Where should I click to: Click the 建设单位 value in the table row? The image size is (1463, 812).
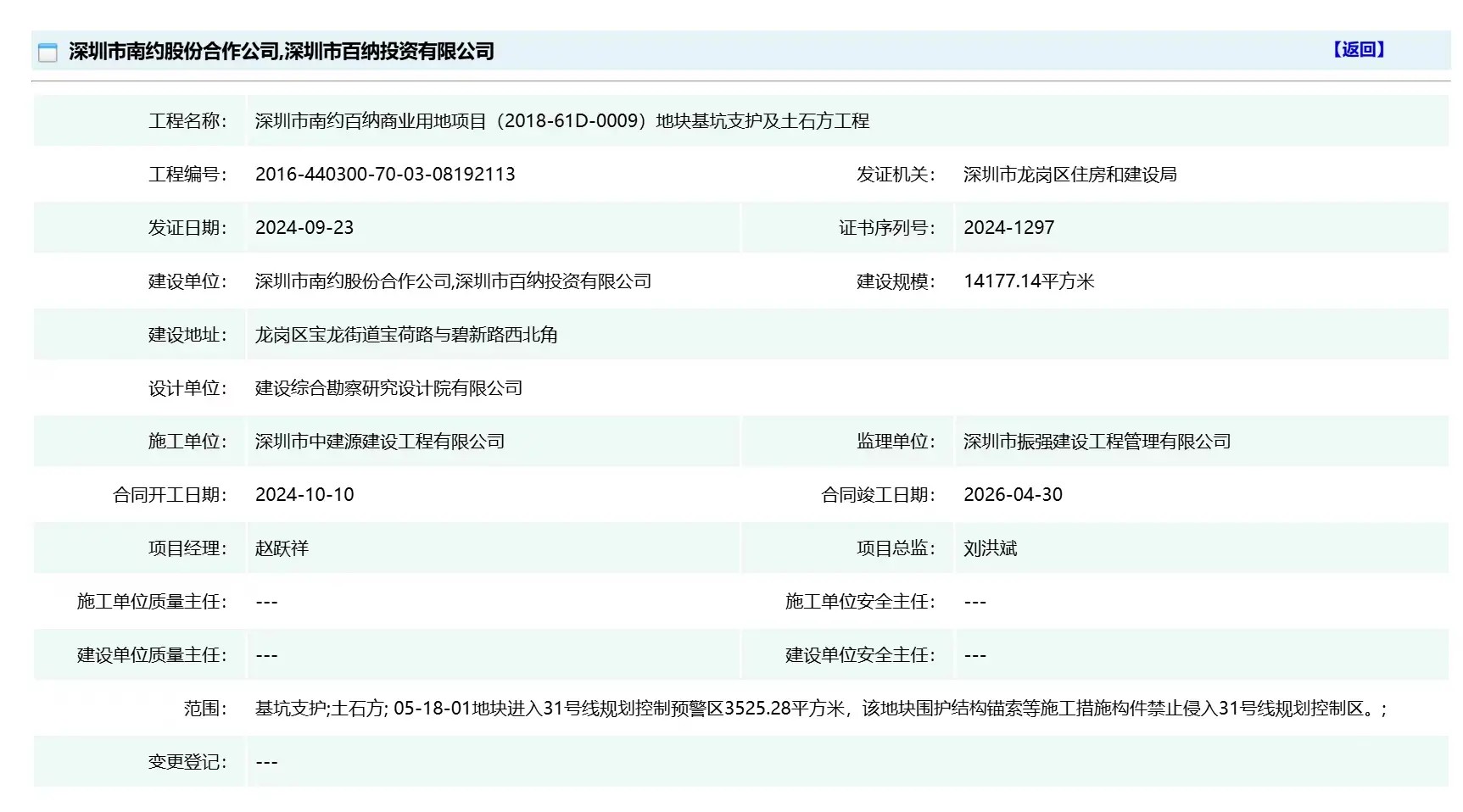tap(453, 281)
